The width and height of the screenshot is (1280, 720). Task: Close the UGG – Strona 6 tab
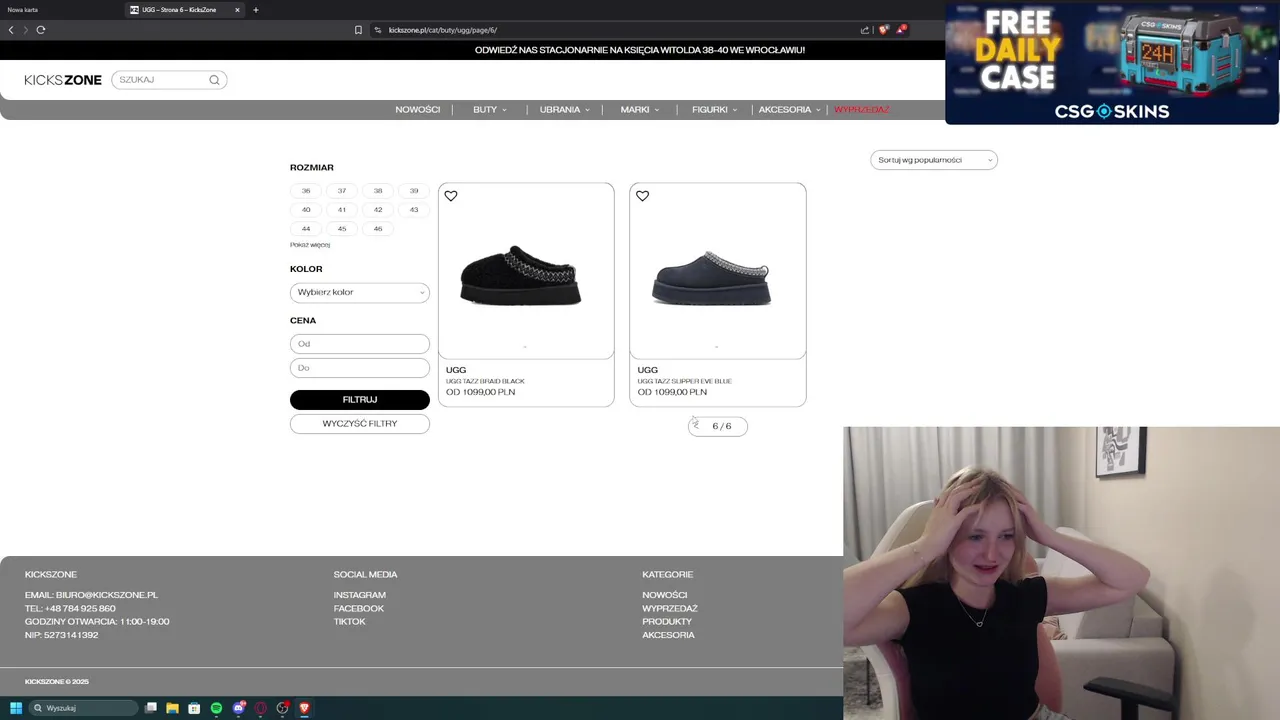(237, 10)
